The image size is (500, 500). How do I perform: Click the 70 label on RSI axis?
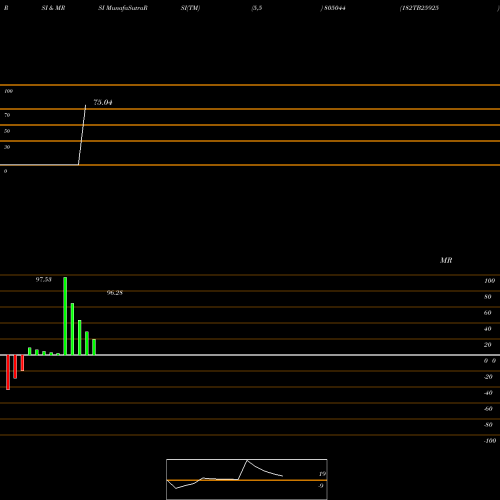(7, 115)
